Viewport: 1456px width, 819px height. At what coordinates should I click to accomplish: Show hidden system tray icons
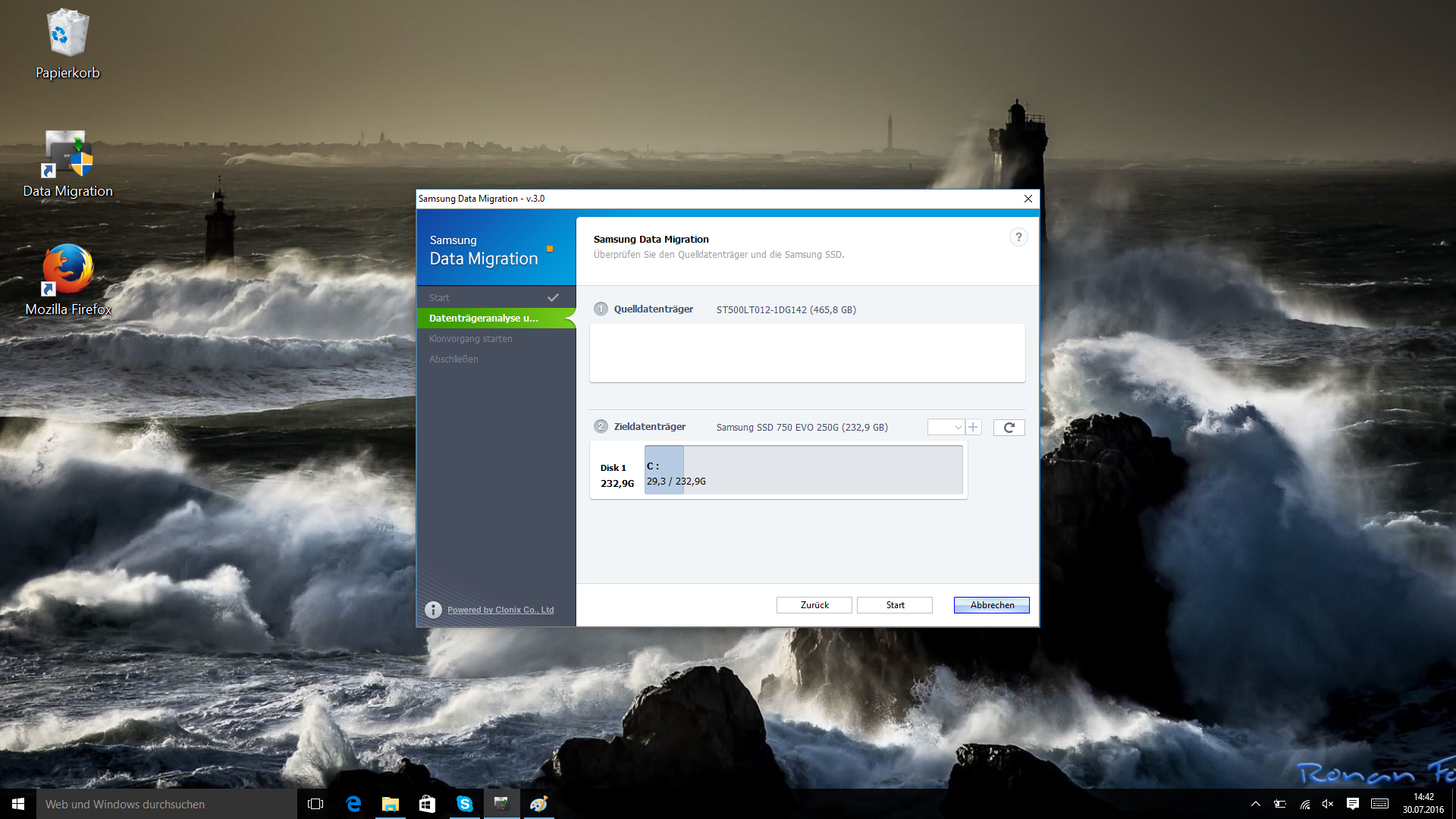(x=1256, y=804)
